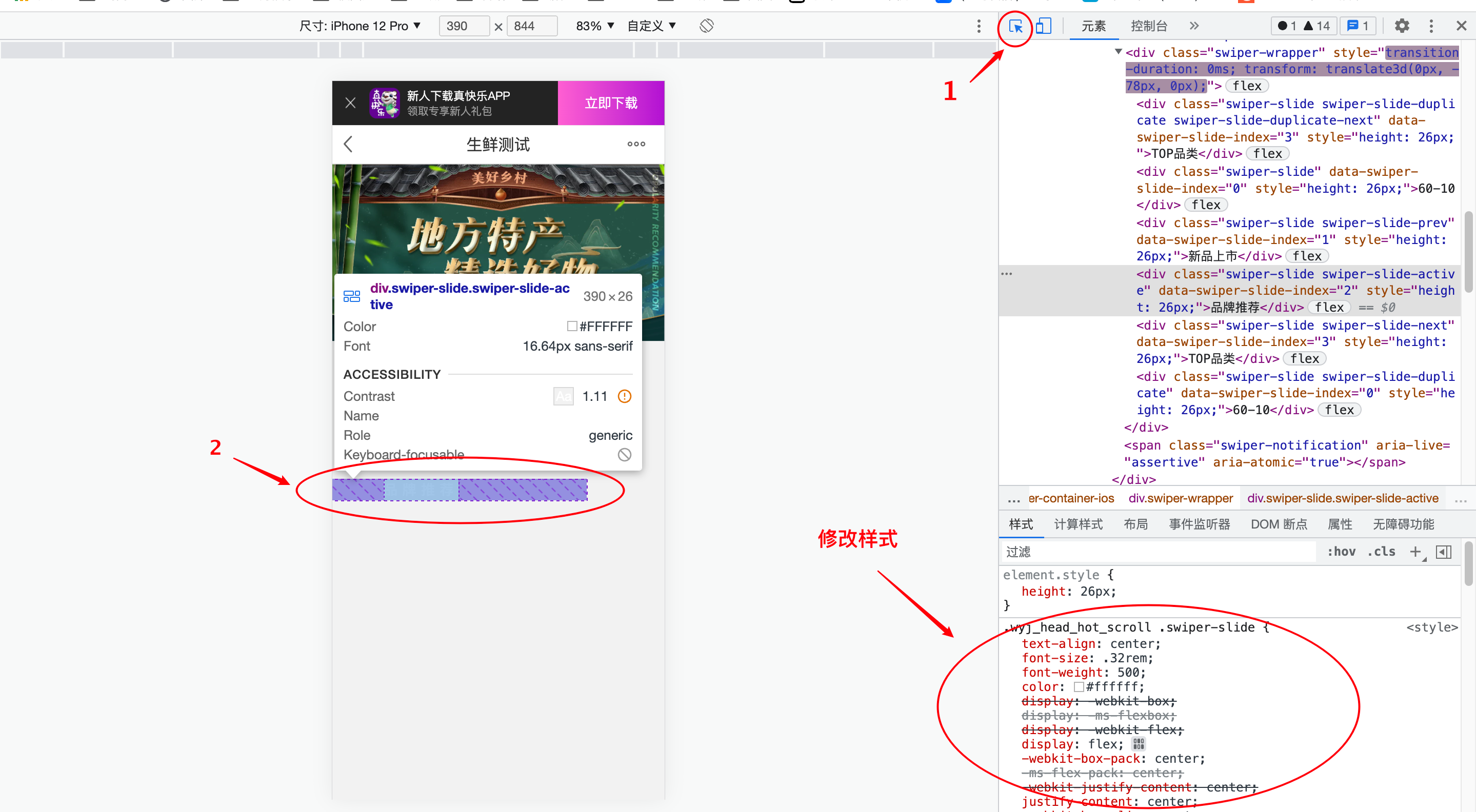Add new style rule plus button
Screen dimensions: 1476x812
coord(1415,552)
